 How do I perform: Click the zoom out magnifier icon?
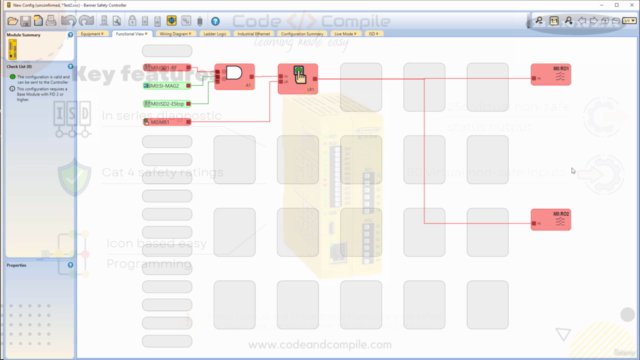tap(539, 21)
